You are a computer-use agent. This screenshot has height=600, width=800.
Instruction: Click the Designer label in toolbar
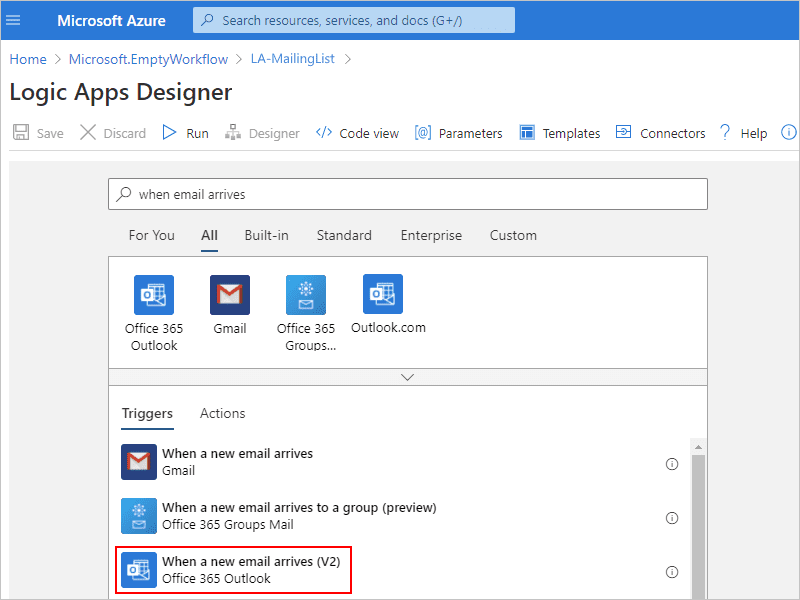click(x=274, y=133)
